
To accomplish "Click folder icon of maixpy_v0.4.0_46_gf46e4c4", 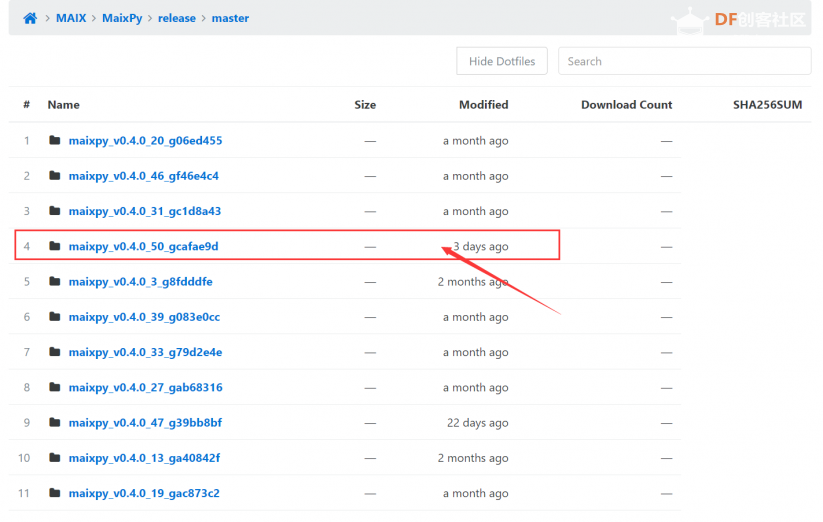I will 55,175.
